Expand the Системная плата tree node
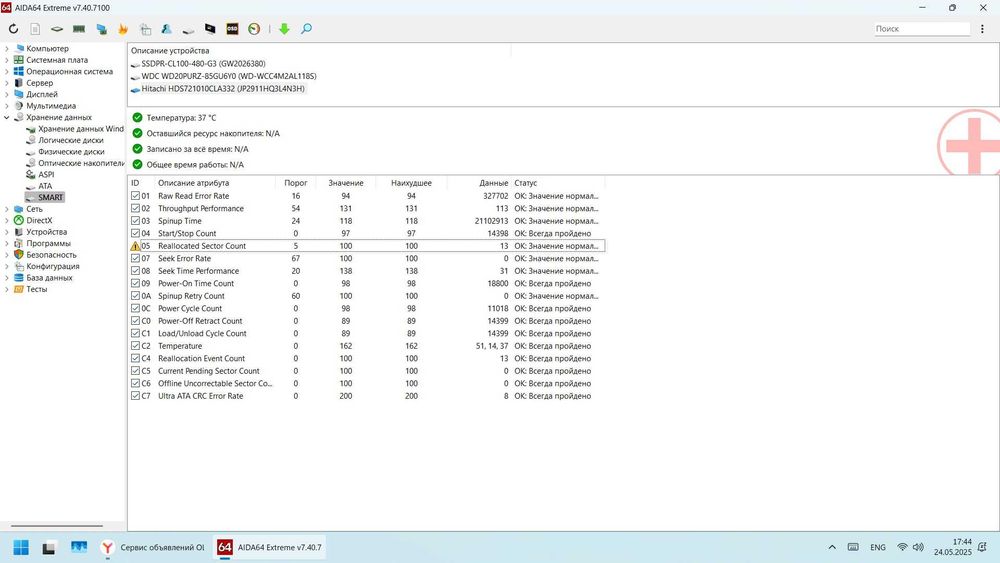The height and width of the screenshot is (563, 1000). pos(7,60)
